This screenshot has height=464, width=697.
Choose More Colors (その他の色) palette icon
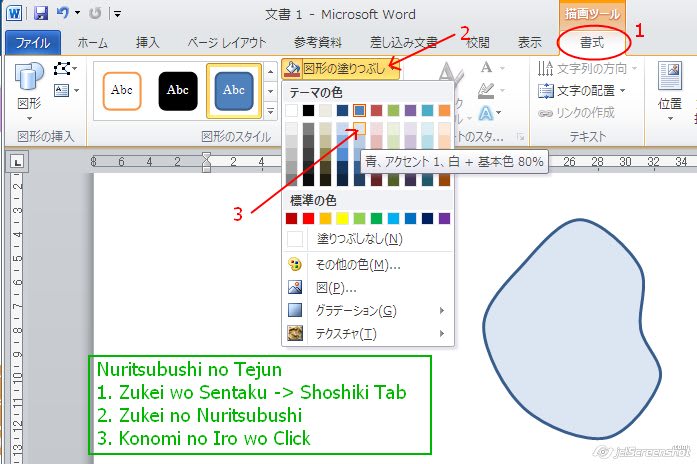tap(295, 265)
